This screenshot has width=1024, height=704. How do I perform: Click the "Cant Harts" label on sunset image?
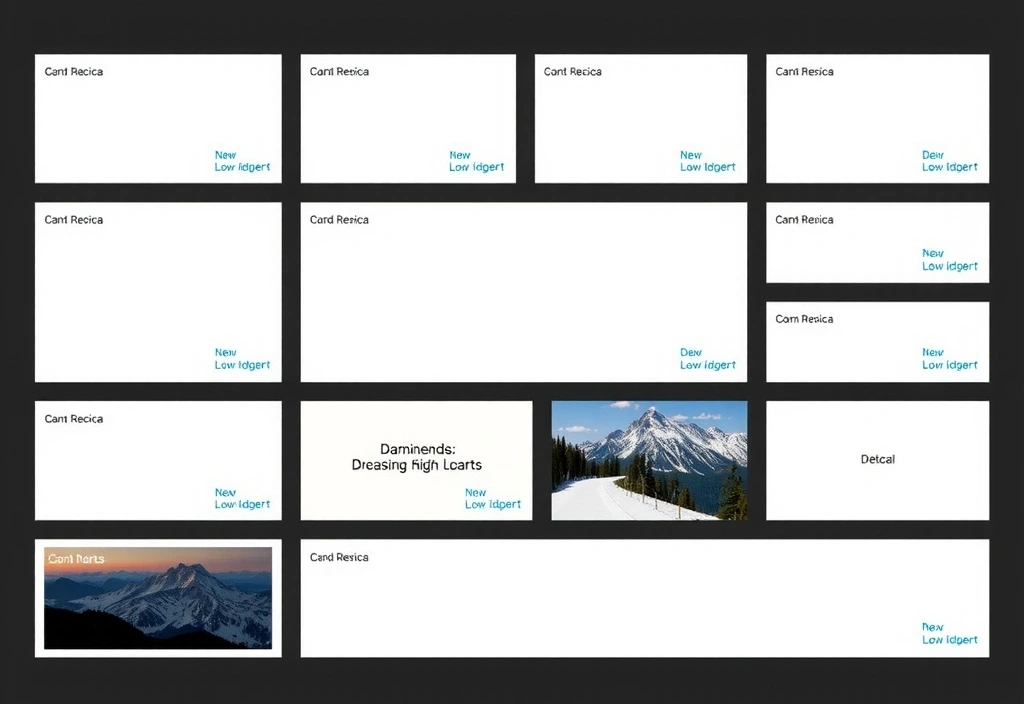76,559
